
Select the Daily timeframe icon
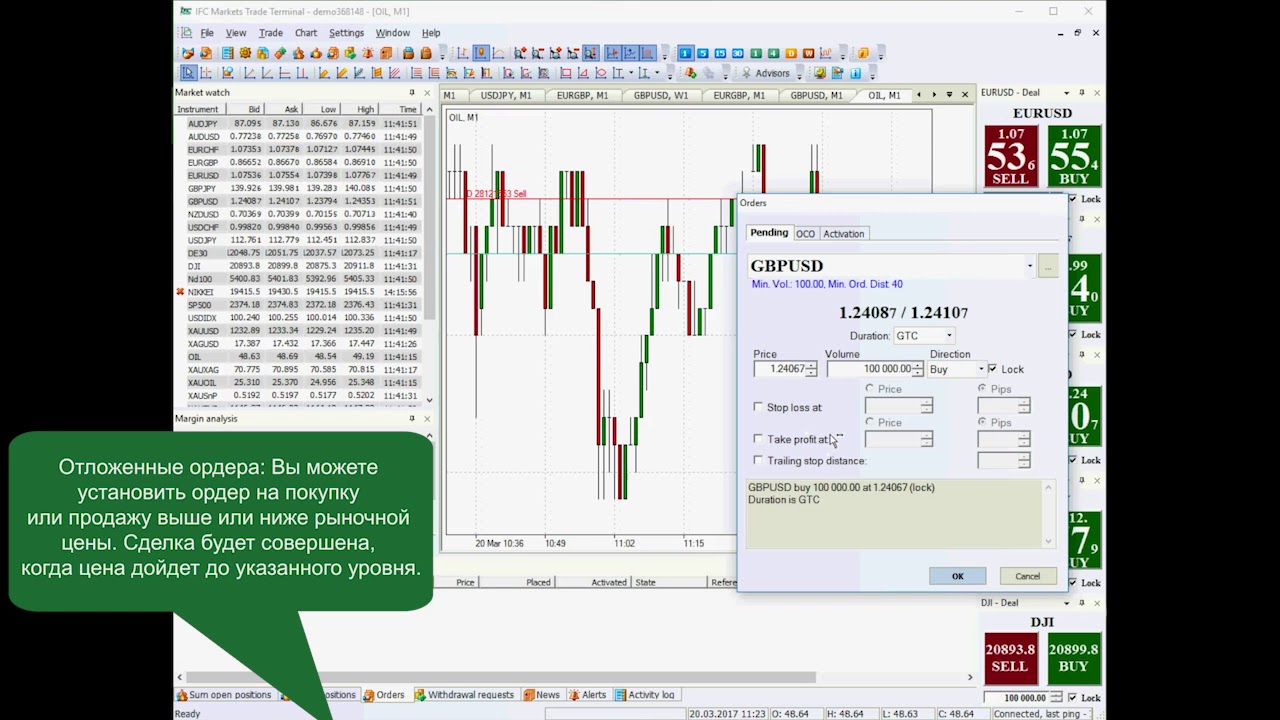(x=791, y=53)
